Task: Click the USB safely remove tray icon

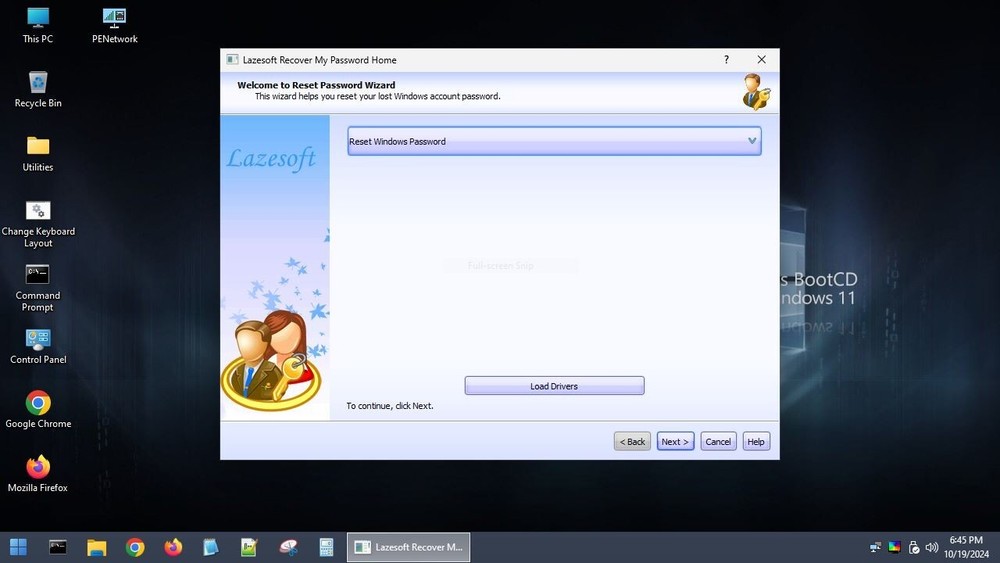Action: (x=913, y=547)
